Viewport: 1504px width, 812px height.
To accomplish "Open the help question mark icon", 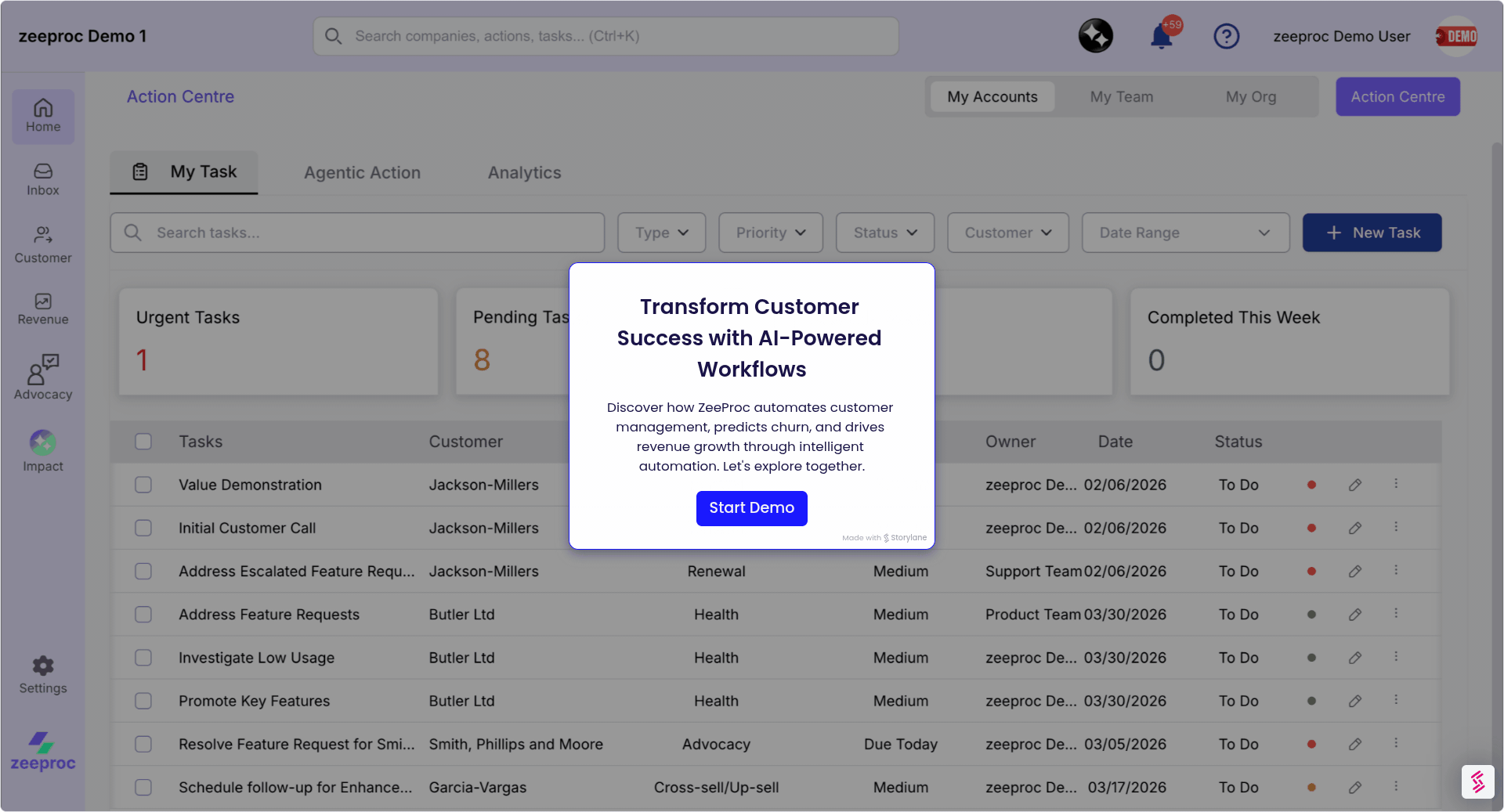I will coord(1227,36).
